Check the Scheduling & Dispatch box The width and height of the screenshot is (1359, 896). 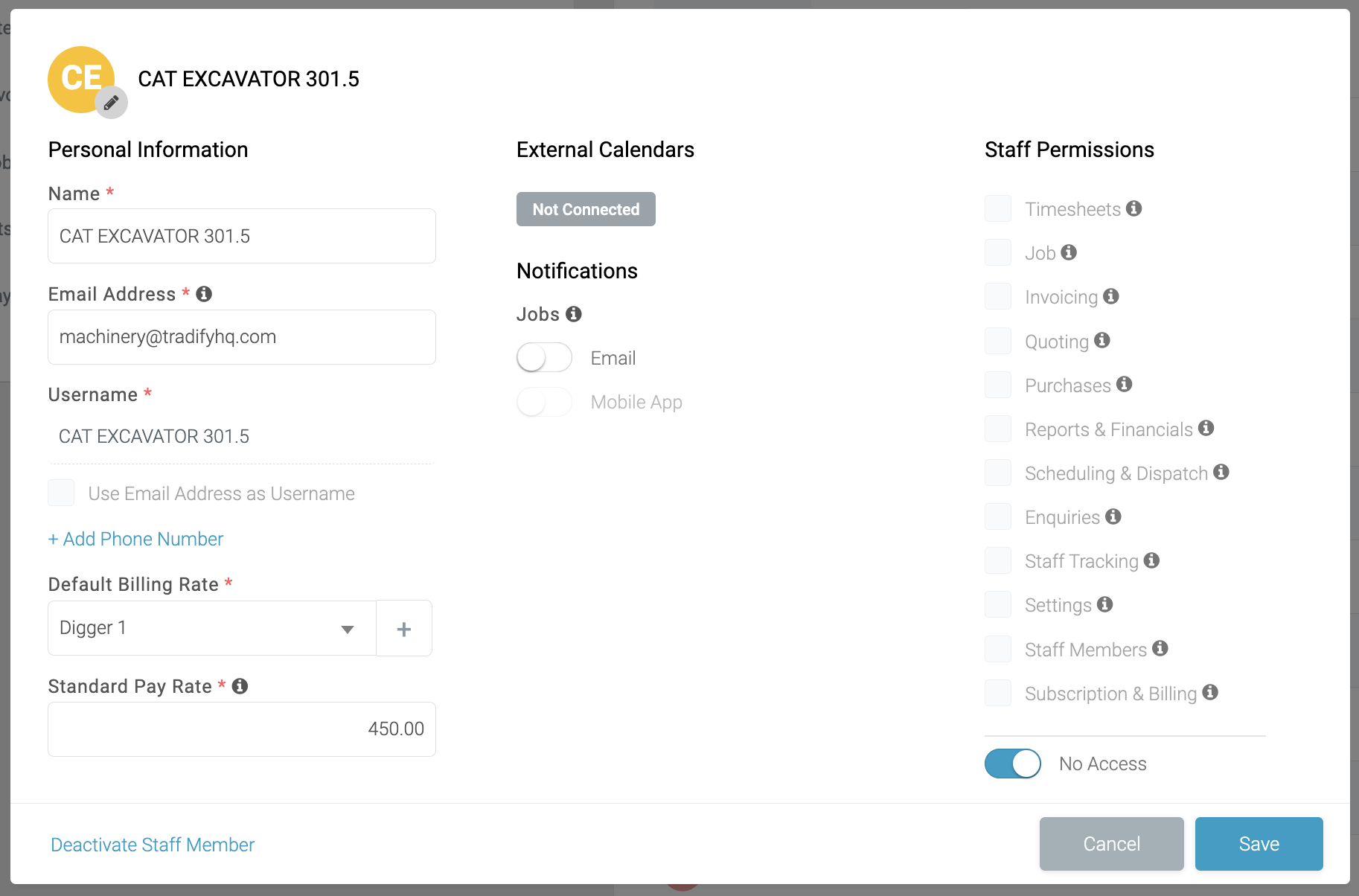[x=998, y=473]
